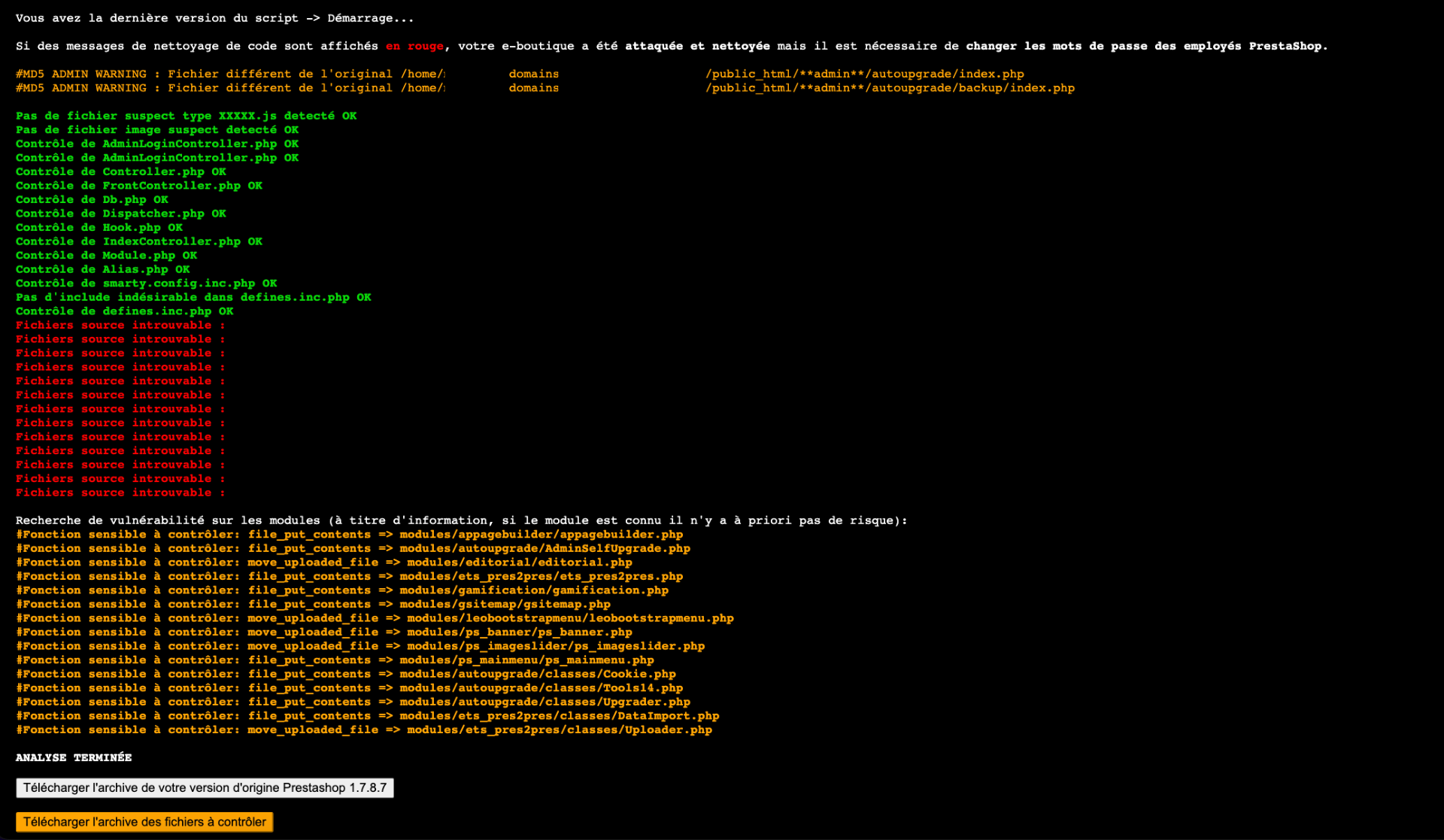Click the 'Pas de fichier image suspect' line
The height and width of the screenshot is (840, 1444).
click(x=157, y=130)
